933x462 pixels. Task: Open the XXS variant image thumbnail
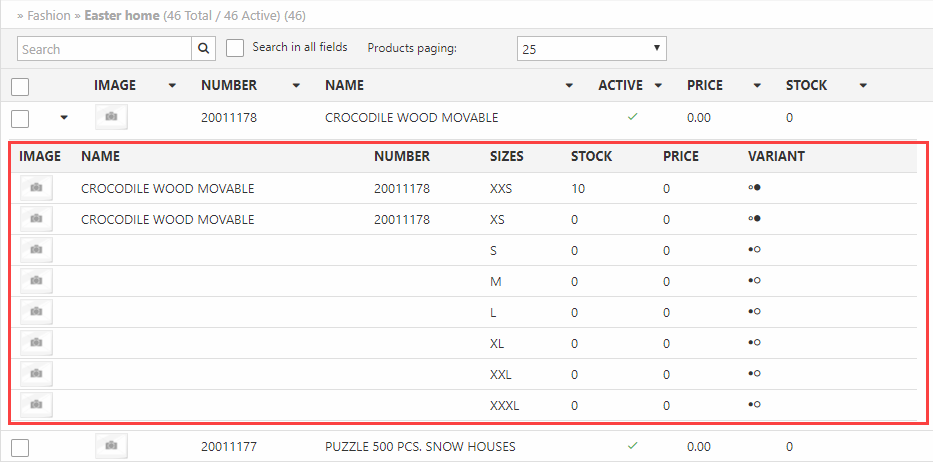click(x=36, y=188)
